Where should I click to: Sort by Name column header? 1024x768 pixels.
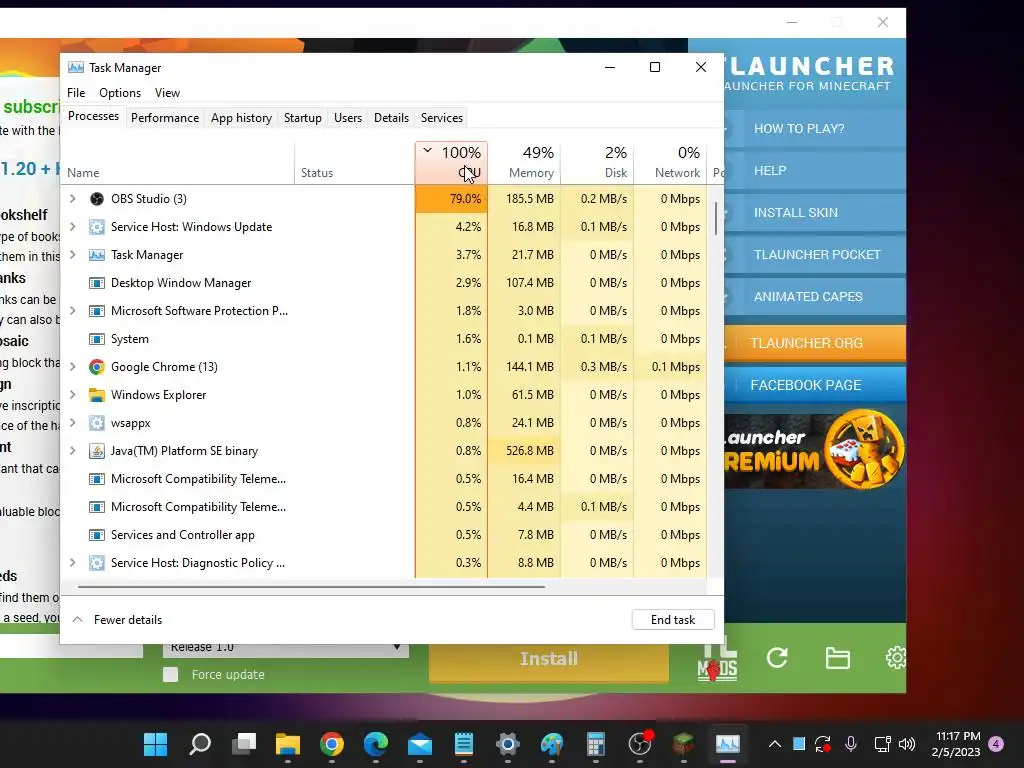[177, 163]
